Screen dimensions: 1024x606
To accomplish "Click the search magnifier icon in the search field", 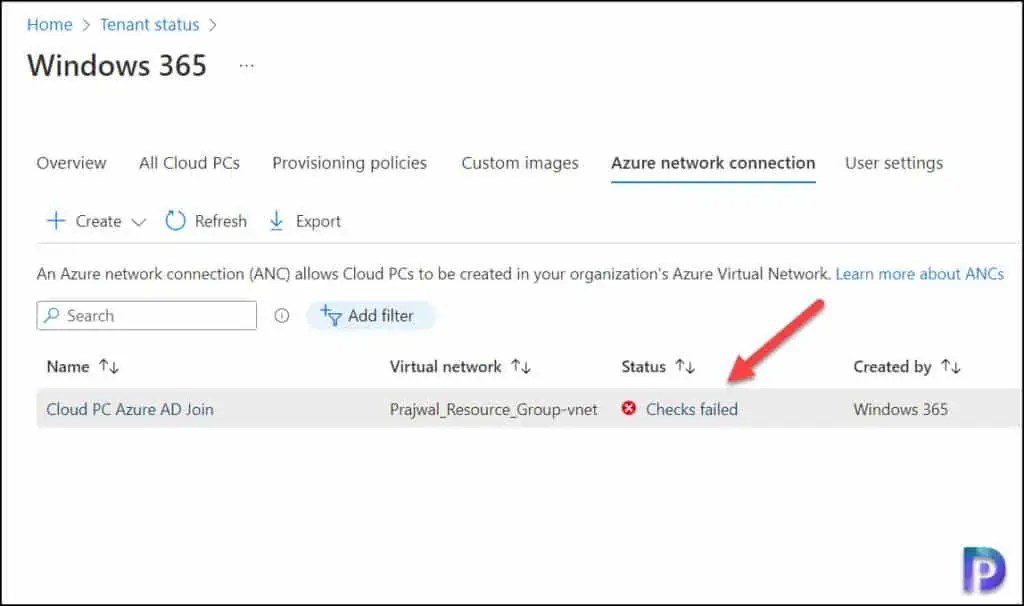I will 55,315.
